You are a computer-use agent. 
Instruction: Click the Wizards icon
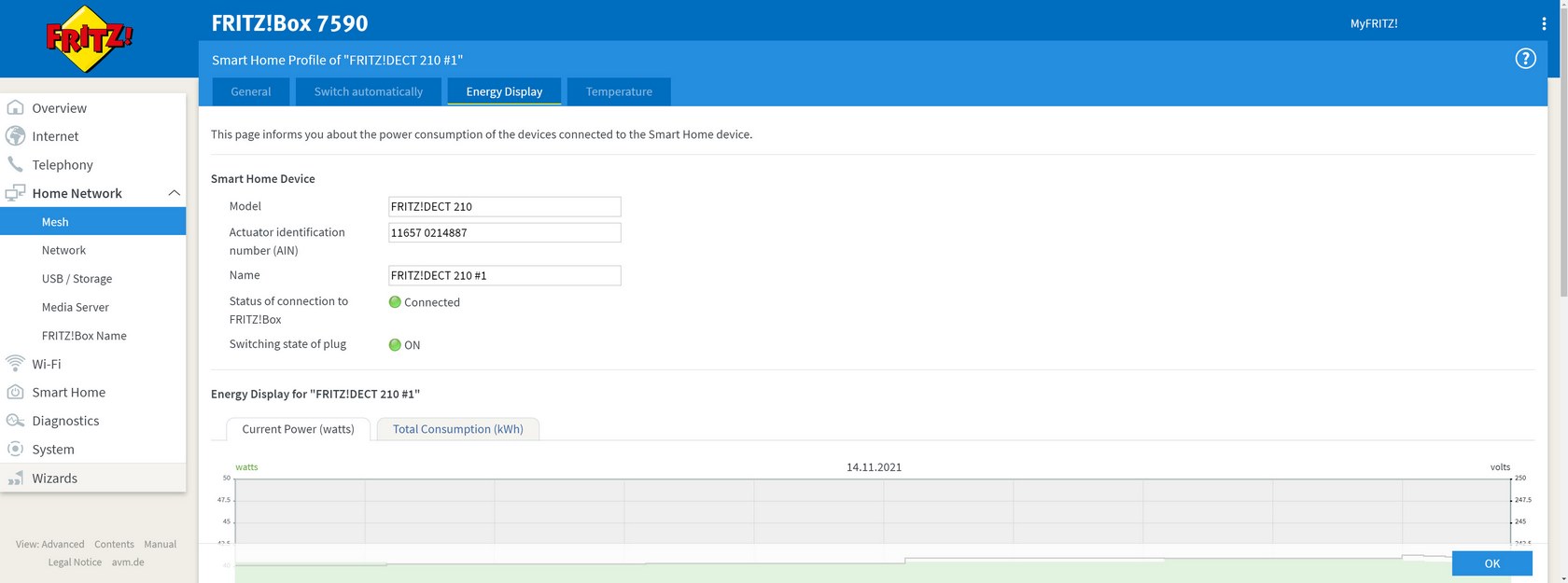click(15, 478)
